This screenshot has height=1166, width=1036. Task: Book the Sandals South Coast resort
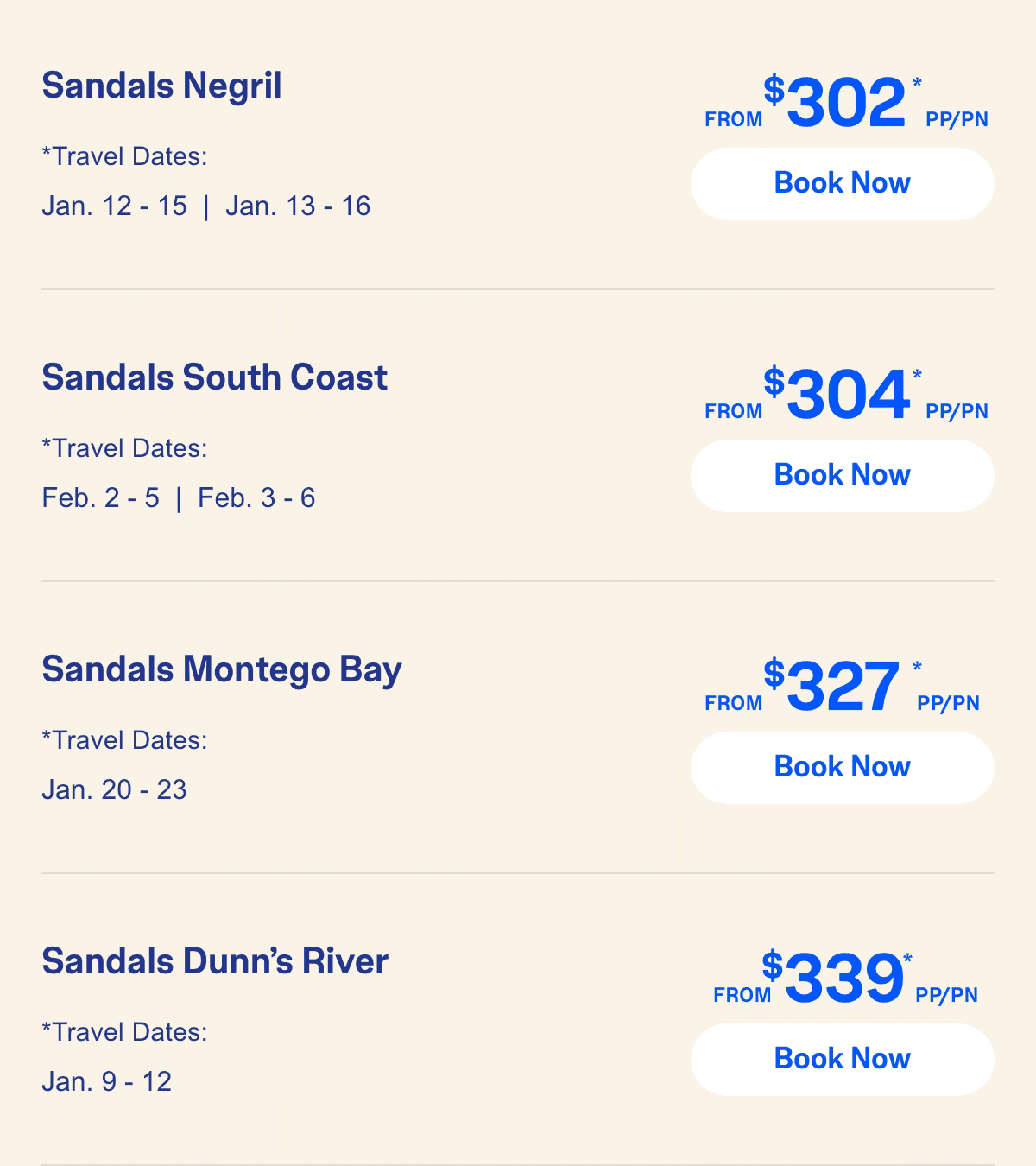click(x=842, y=475)
